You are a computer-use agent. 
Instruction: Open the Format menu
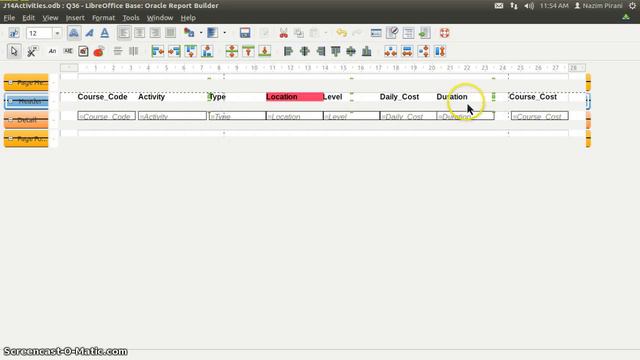[x=103, y=18]
